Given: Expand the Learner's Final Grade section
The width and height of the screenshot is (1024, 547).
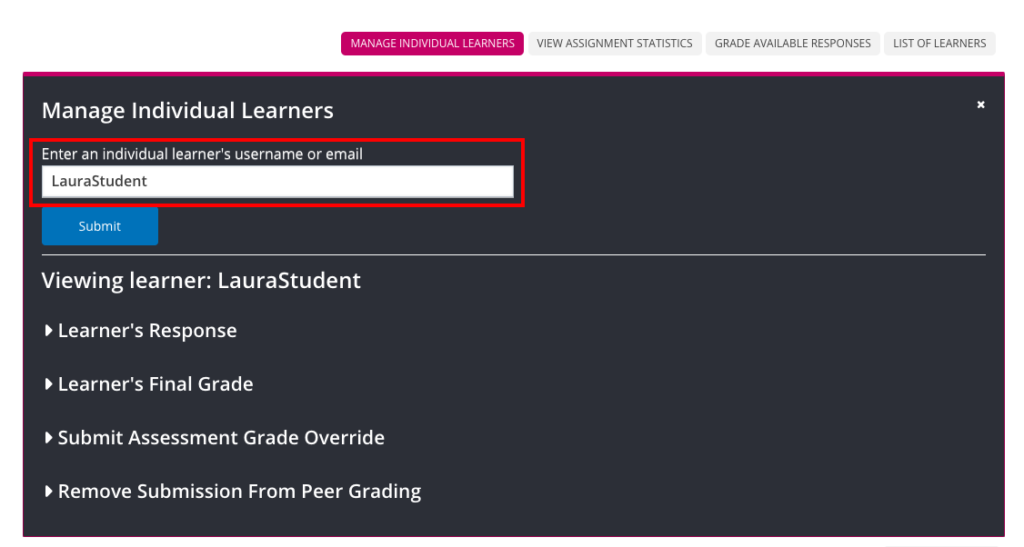Looking at the screenshot, I should point(148,384).
